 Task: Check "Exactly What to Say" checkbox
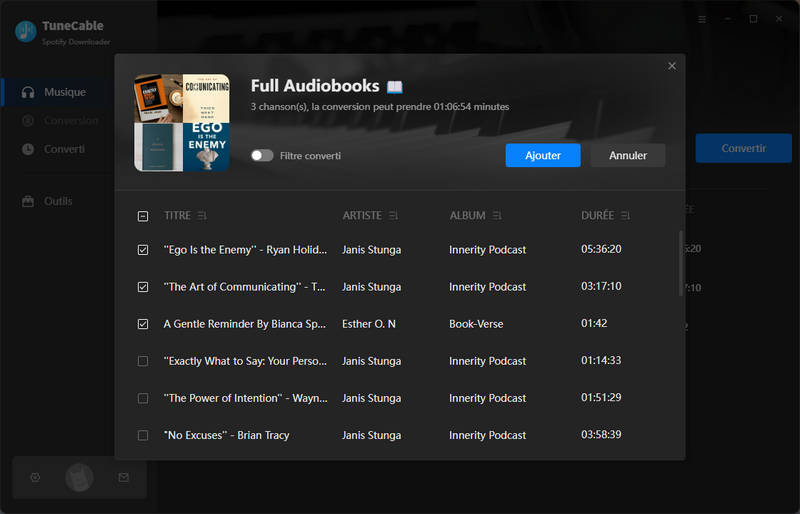coord(143,361)
